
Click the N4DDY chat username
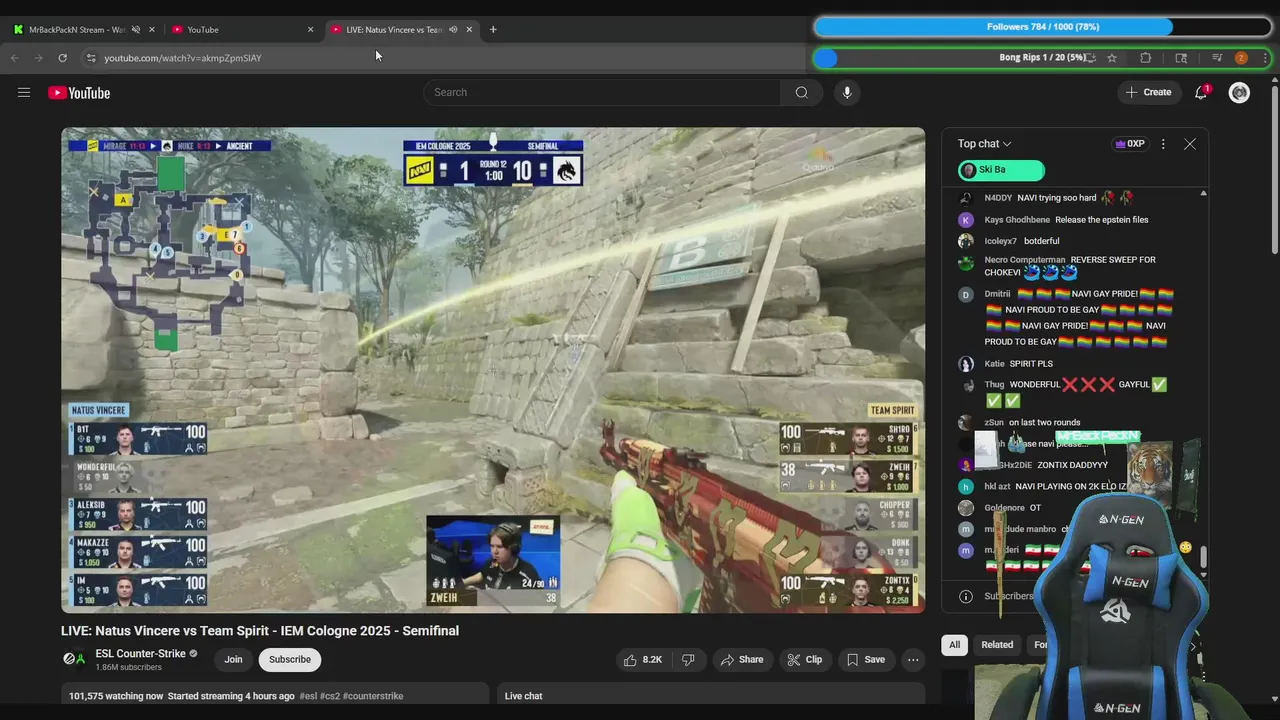(998, 198)
